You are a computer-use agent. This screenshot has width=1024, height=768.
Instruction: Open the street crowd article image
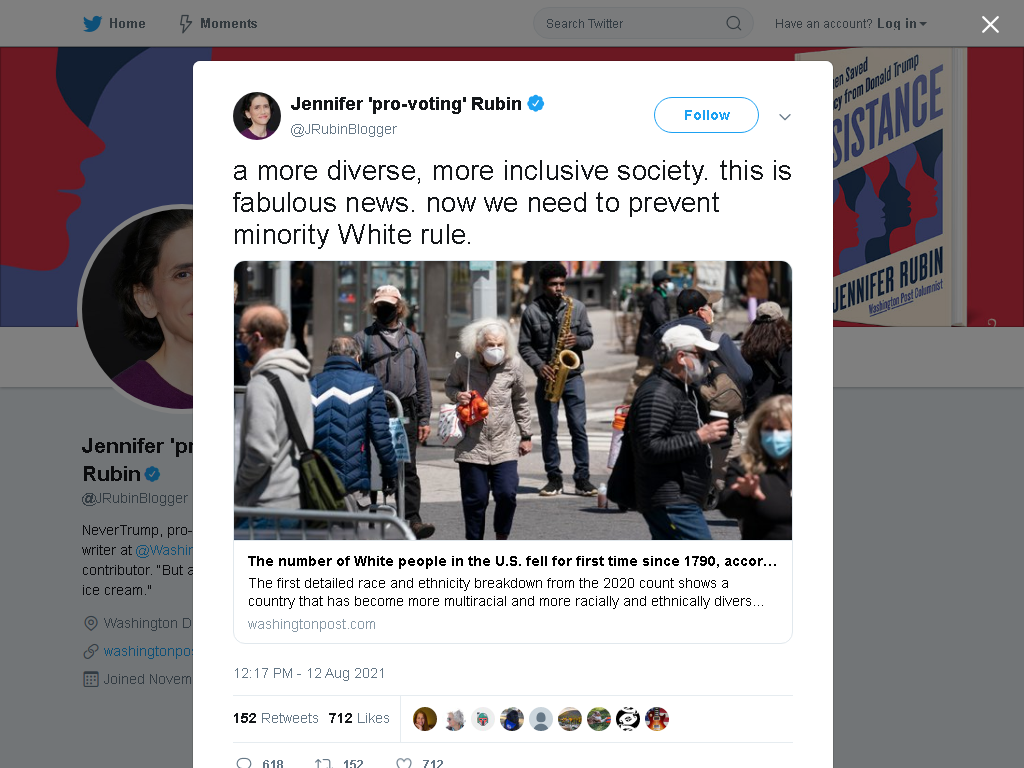click(513, 400)
